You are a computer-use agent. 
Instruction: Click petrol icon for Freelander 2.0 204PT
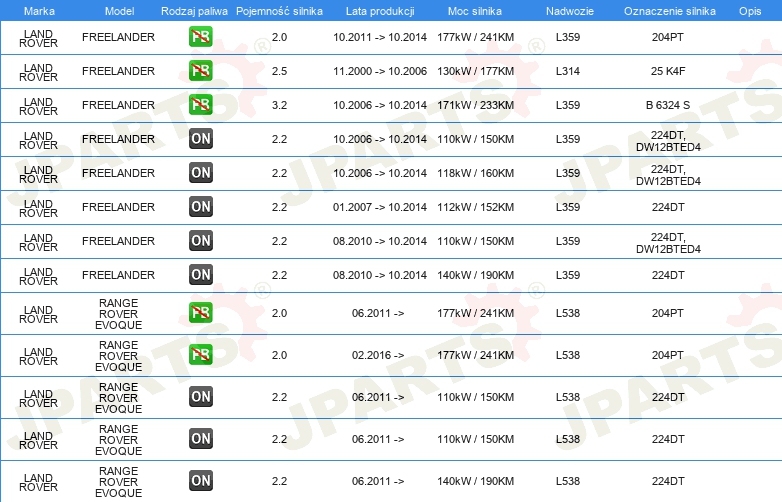[200, 37]
